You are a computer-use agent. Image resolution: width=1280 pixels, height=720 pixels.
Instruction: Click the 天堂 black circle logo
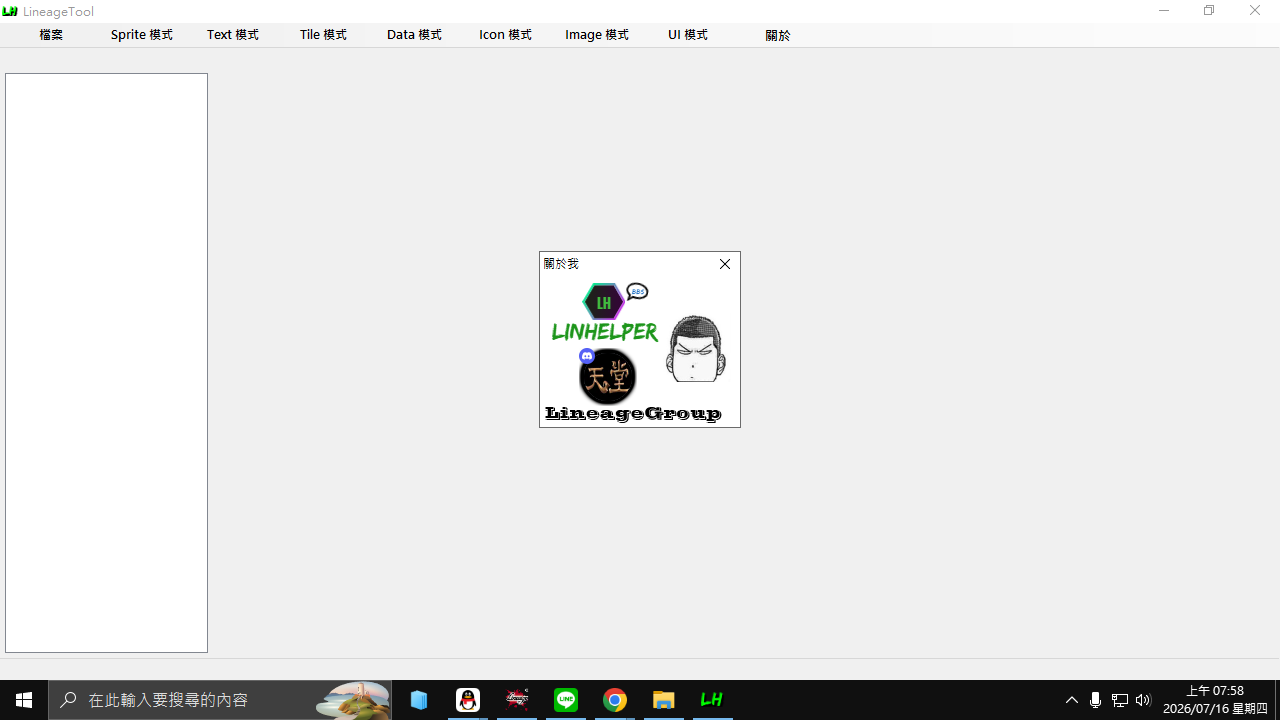click(x=608, y=377)
